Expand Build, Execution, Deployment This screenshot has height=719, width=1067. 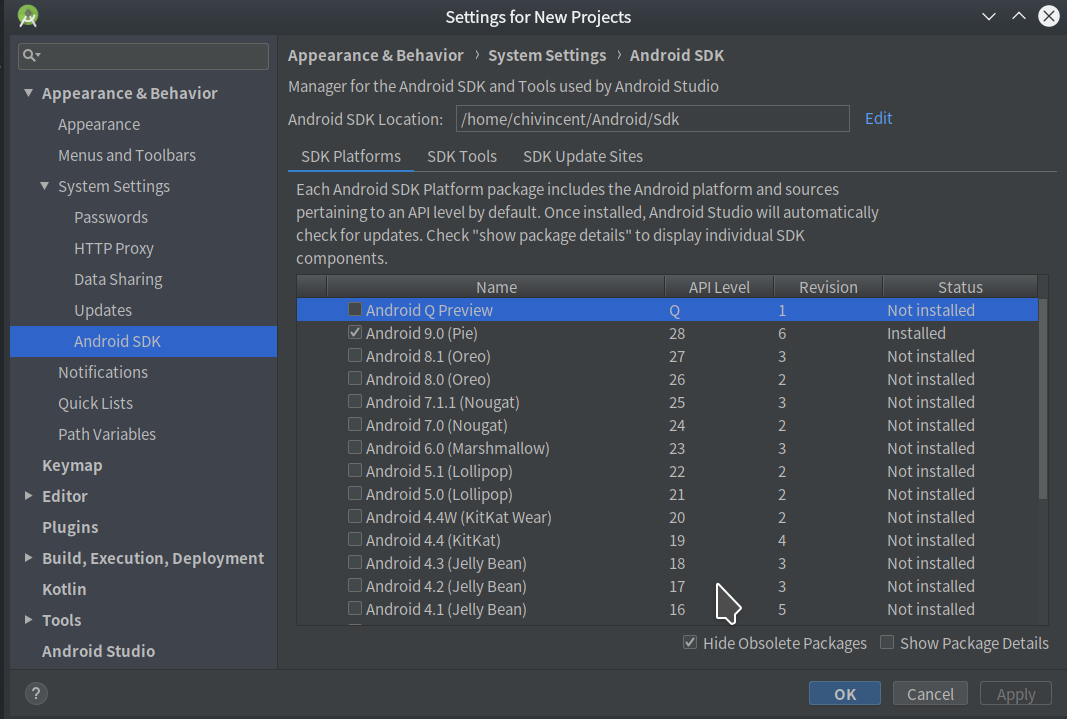27,558
